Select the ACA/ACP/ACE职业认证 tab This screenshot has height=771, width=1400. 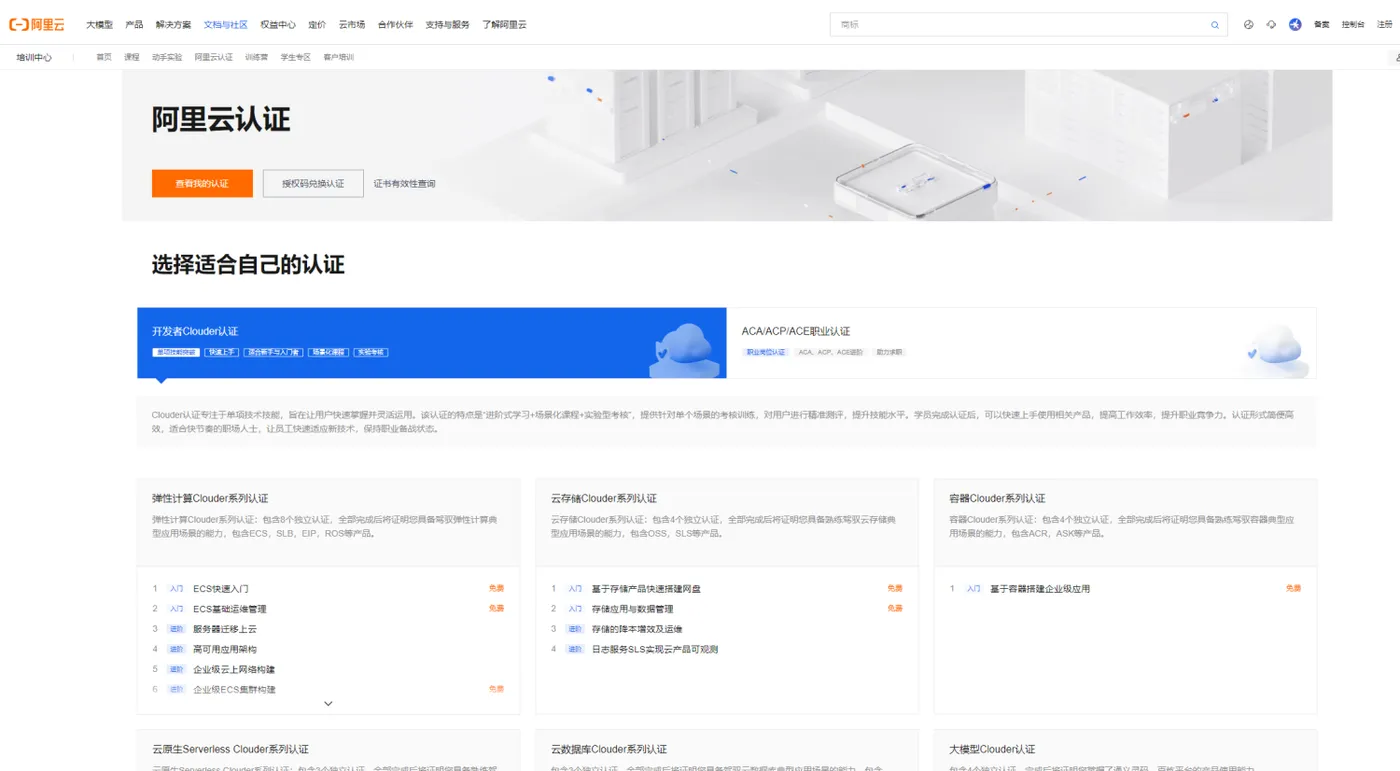(1021, 343)
